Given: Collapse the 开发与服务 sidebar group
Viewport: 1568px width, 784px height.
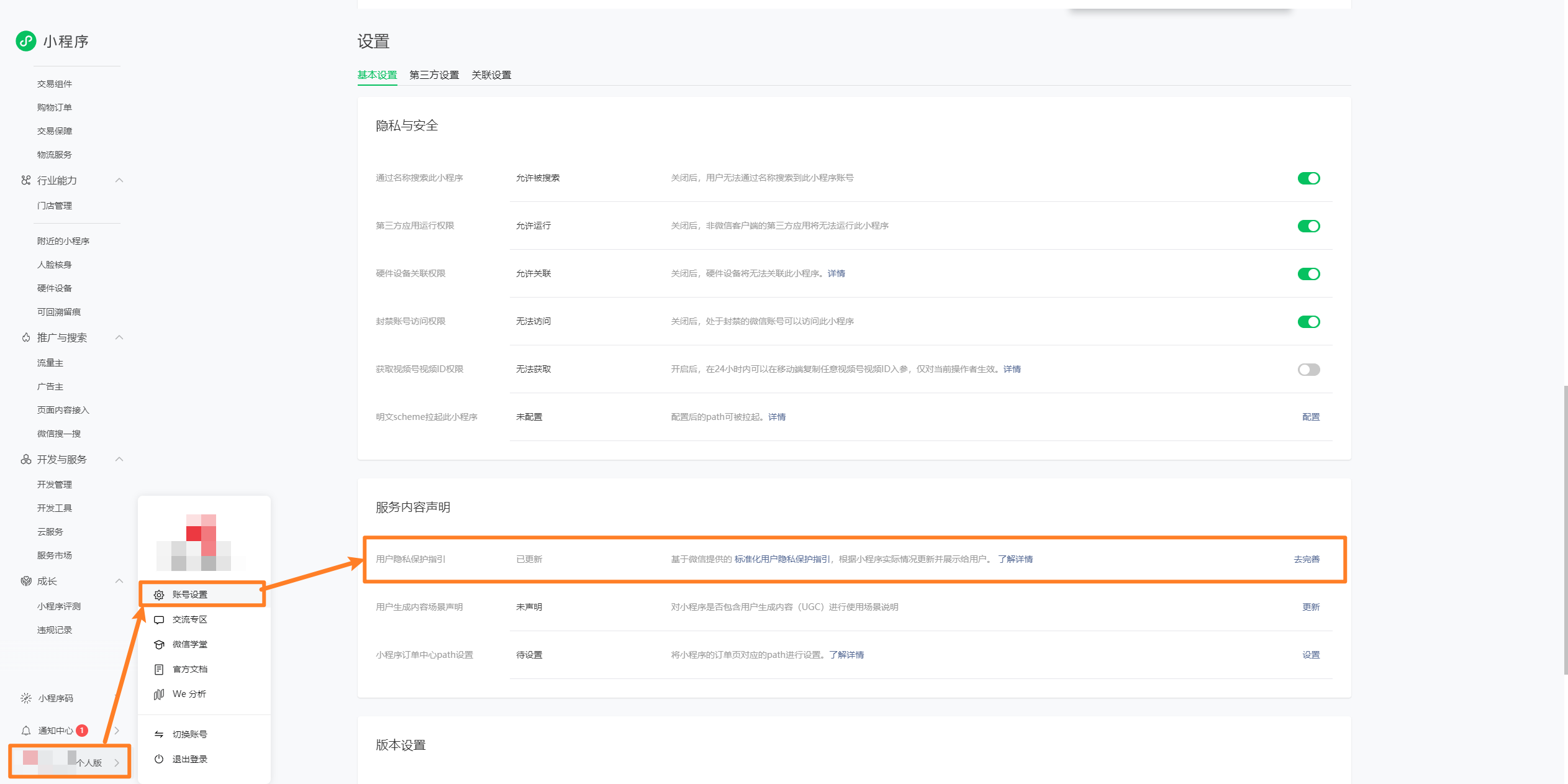Looking at the screenshot, I should click(x=119, y=459).
